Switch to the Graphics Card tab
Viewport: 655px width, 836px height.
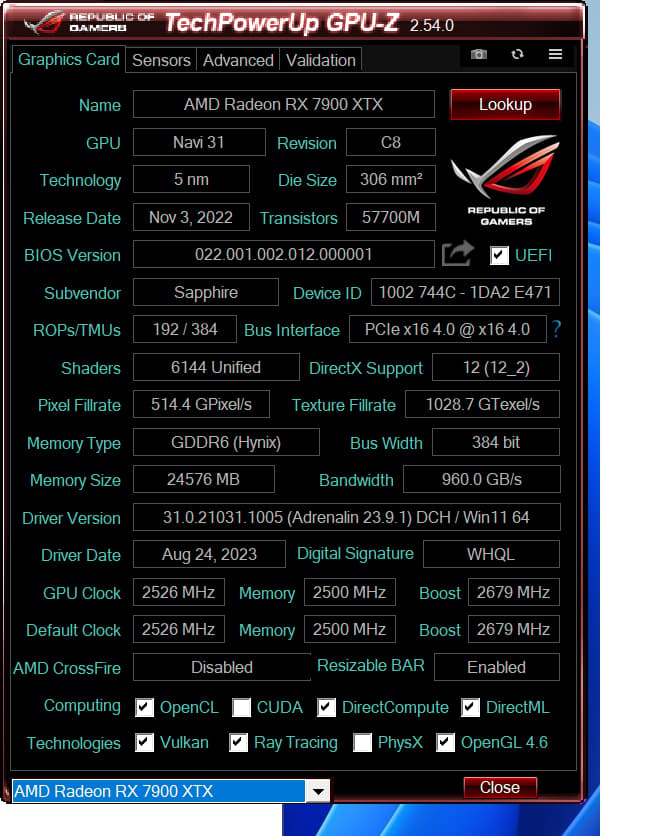68,60
